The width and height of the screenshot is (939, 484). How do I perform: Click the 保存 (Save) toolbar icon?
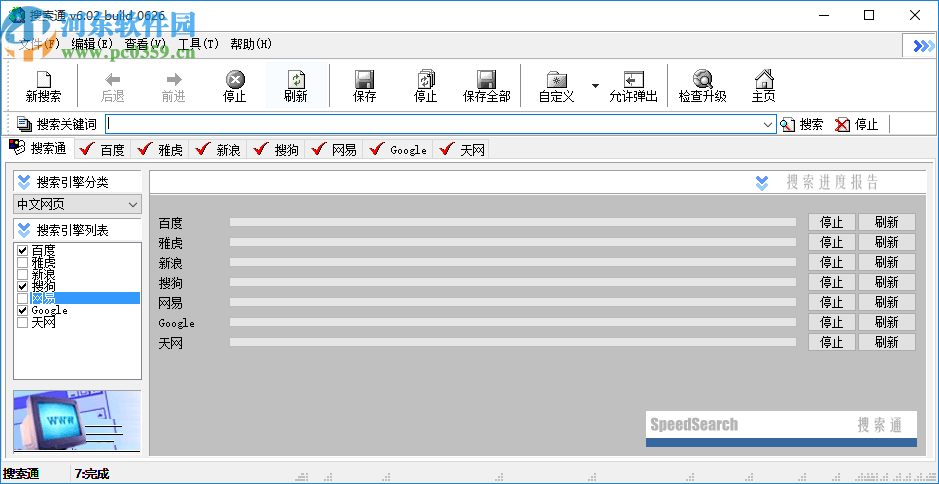pyautogui.click(x=365, y=86)
